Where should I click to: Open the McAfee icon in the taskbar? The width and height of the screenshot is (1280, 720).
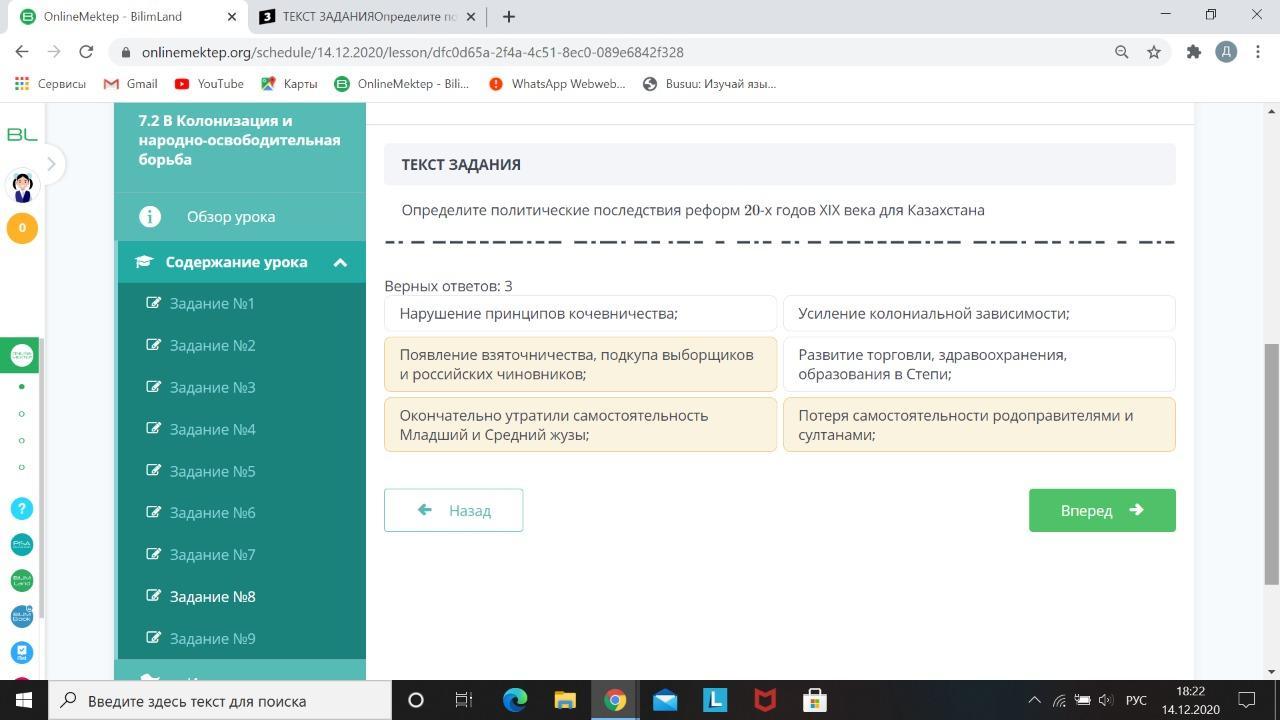tap(765, 700)
